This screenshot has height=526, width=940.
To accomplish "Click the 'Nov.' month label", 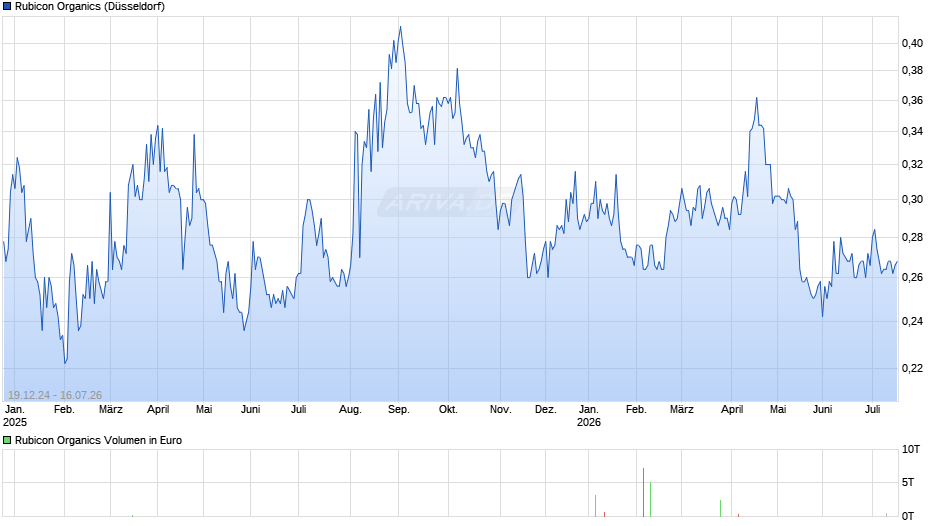I will coord(501,410).
